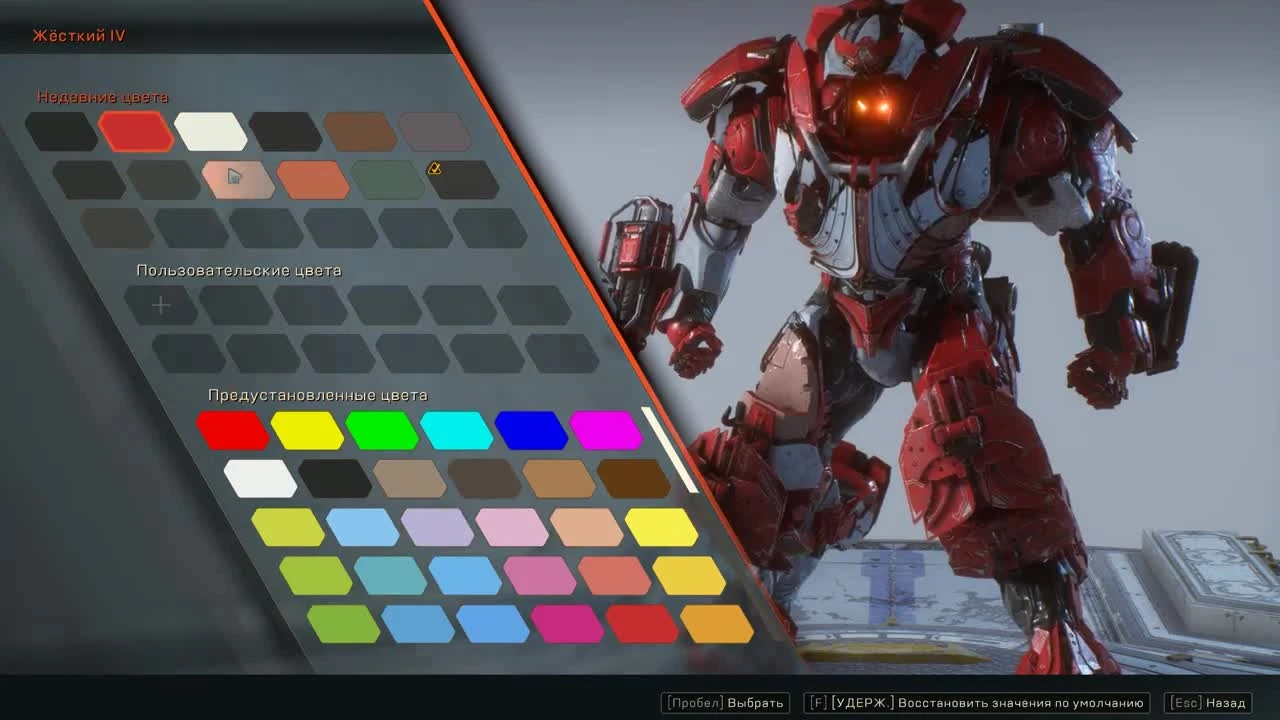1280x720 pixels.
Task: Confirm with the Выбрать button
Action: (x=725, y=703)
